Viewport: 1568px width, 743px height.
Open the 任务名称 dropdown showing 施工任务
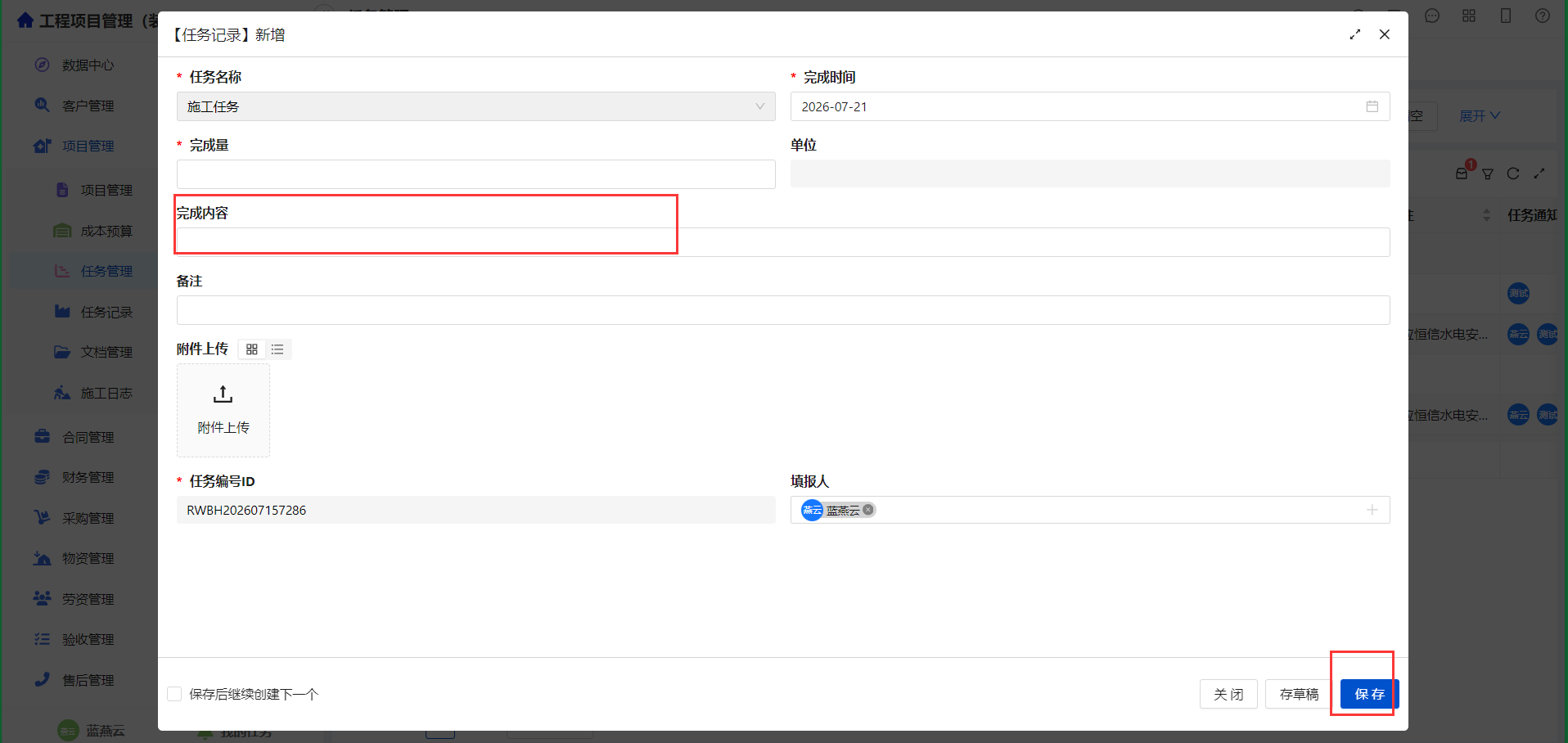coord(475,106)
